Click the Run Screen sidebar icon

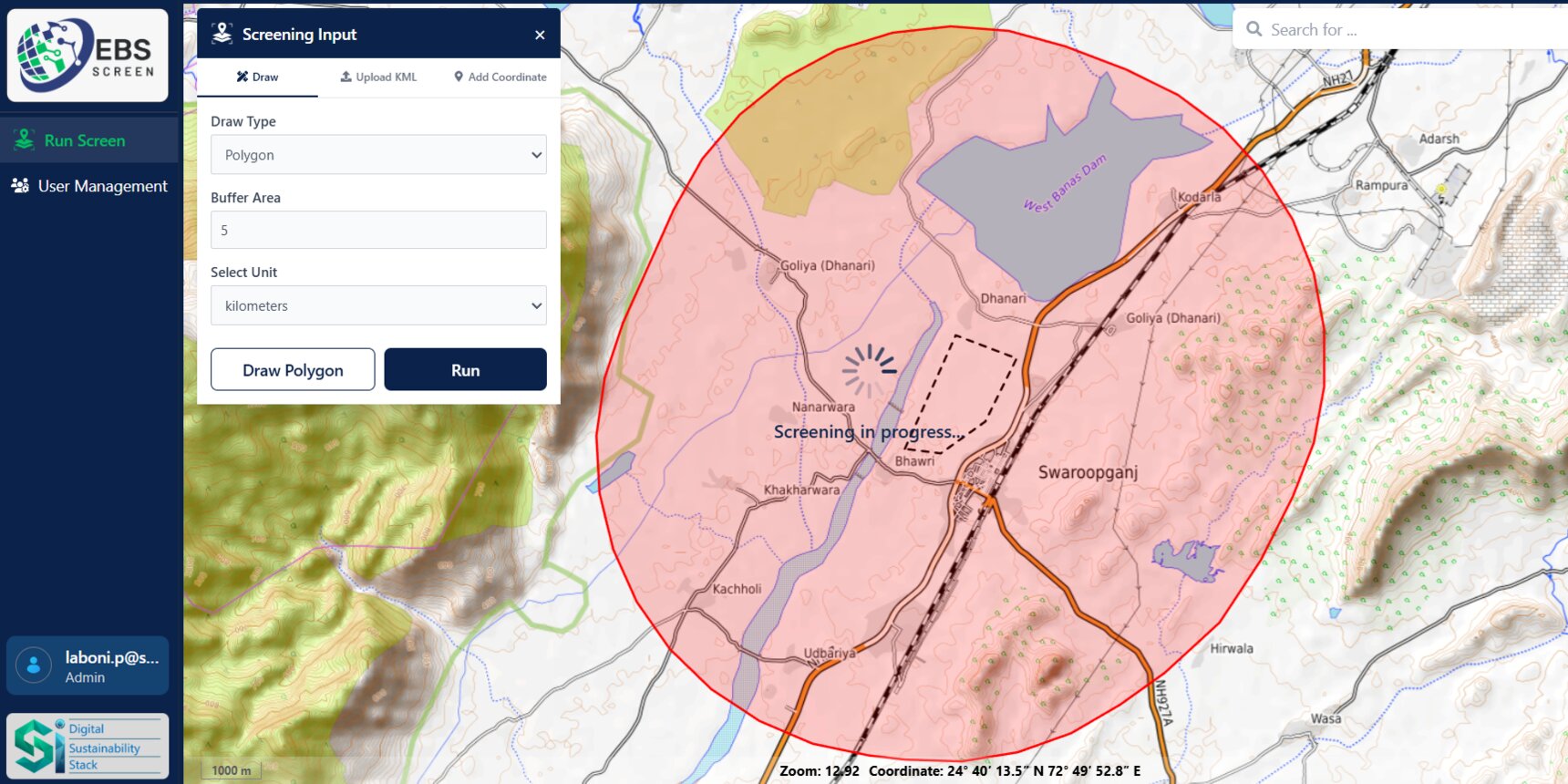25,140
